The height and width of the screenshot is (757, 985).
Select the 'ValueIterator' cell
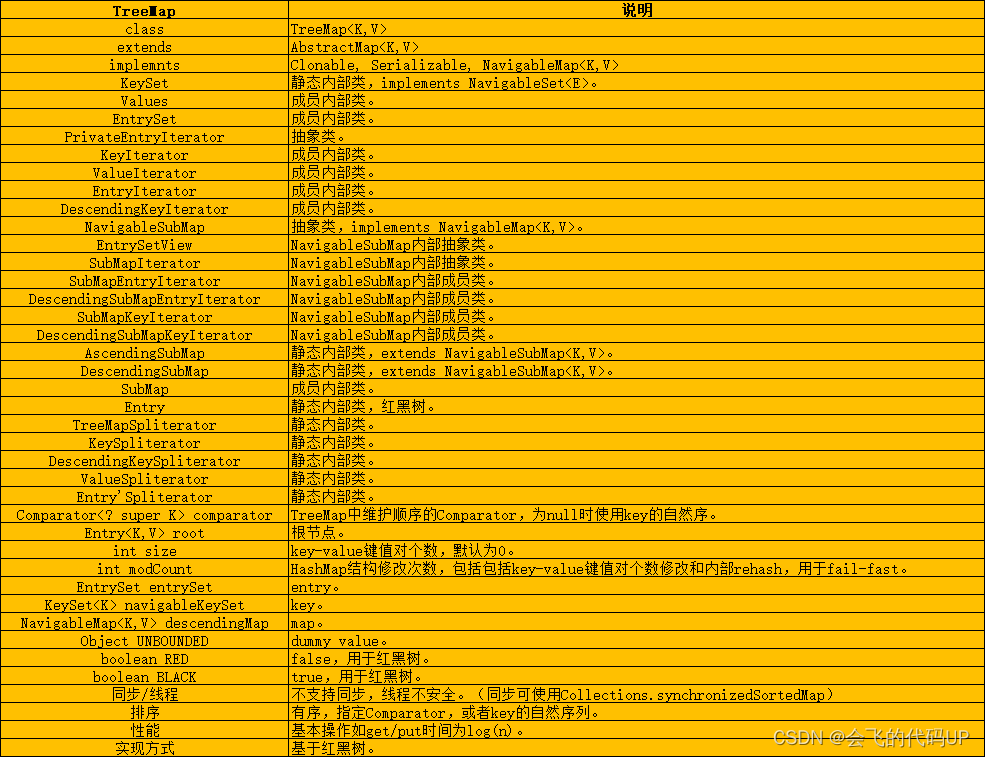point(144,173)
